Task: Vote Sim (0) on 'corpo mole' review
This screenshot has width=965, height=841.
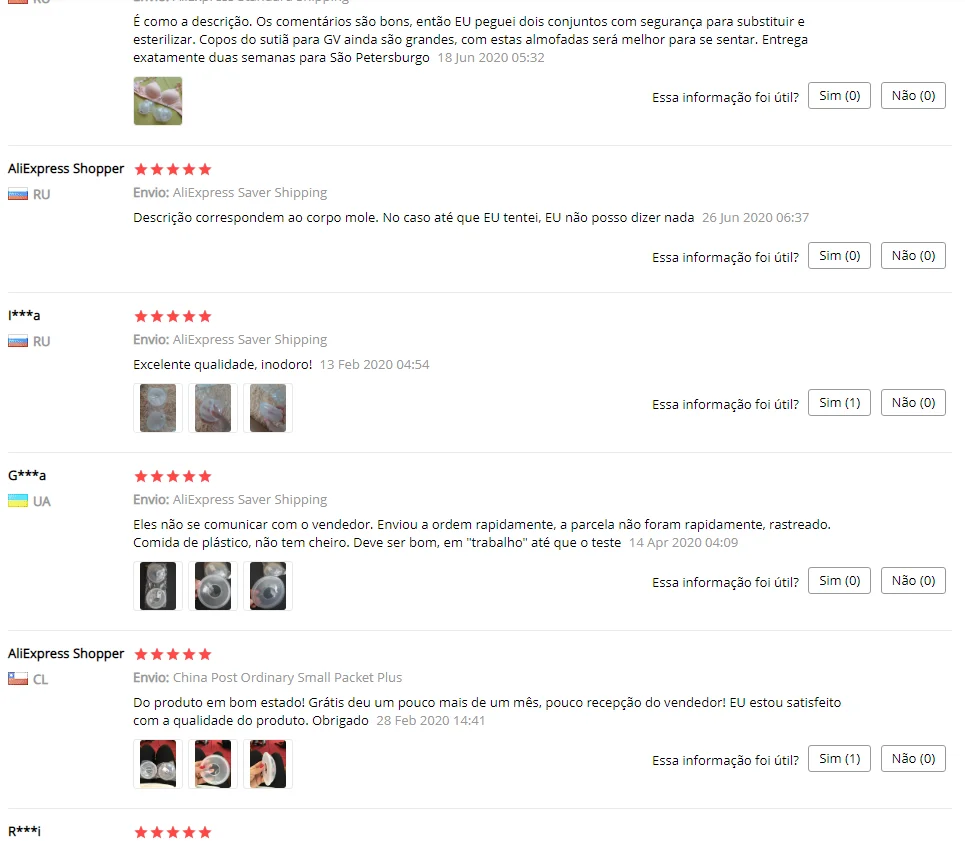Action: (839, 255)
